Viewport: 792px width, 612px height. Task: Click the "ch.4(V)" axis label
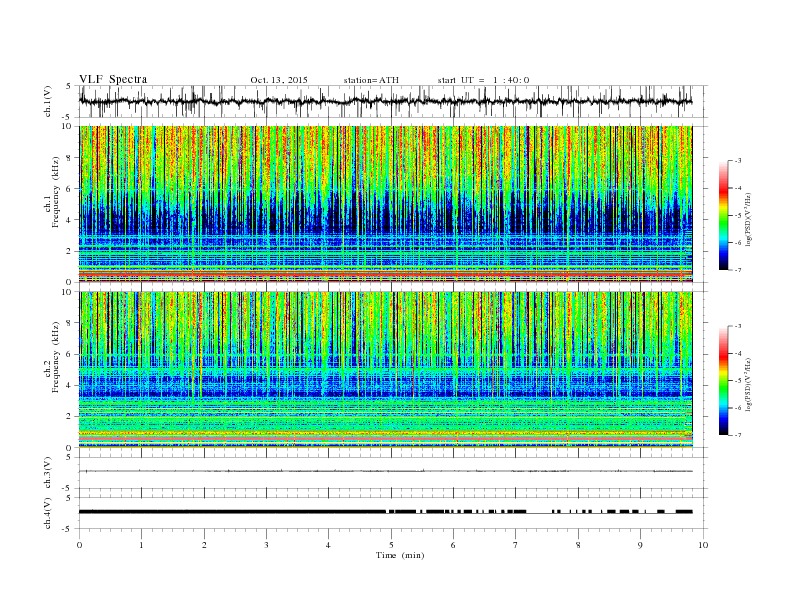click(47, 513)
